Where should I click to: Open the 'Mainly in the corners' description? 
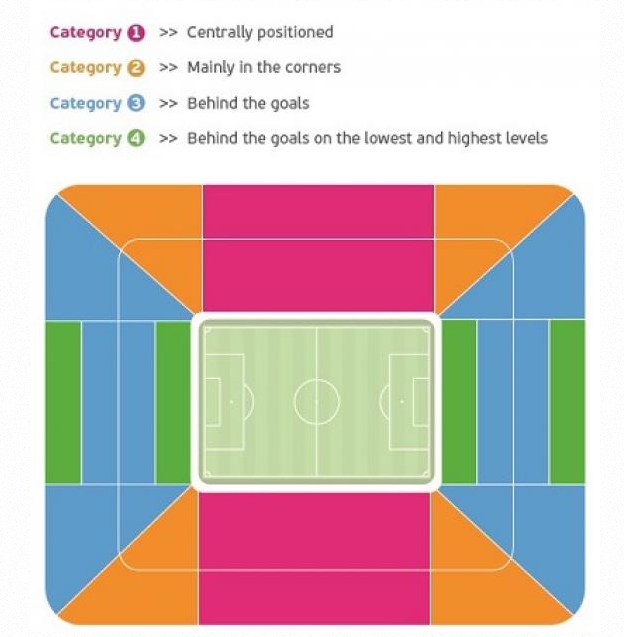pyautogui.click(x=263, y=68)
